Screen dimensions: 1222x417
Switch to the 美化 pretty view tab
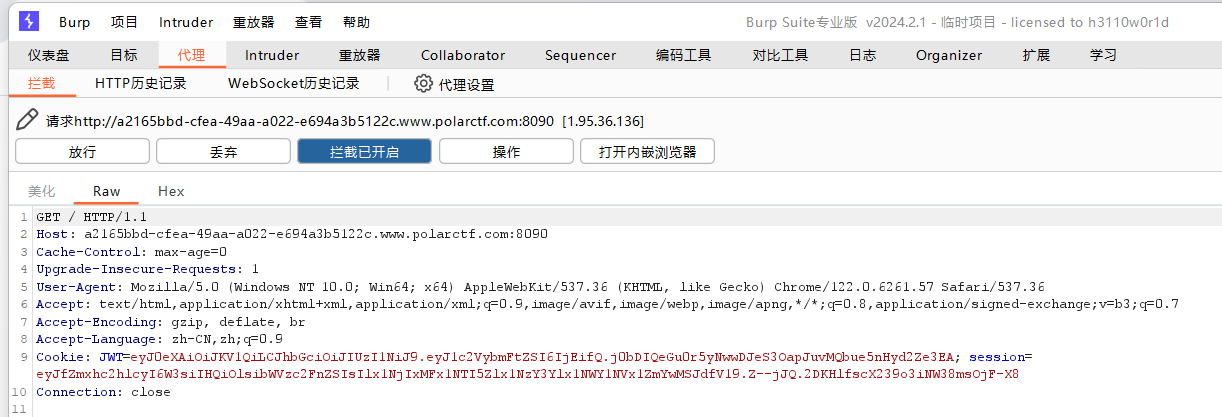point(42,191)
